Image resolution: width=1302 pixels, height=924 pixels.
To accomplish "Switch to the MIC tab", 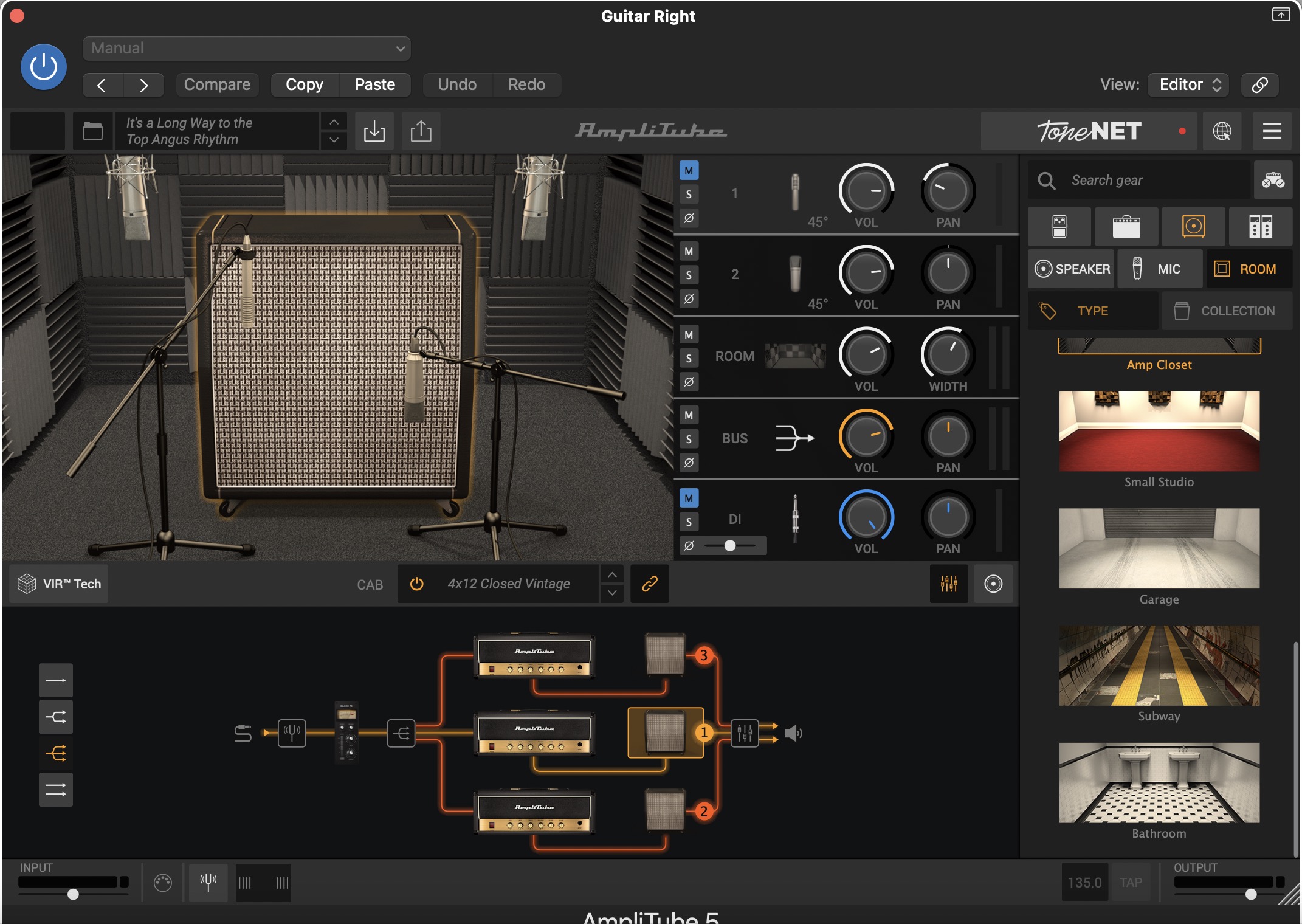I will [x=1160, y=269].
